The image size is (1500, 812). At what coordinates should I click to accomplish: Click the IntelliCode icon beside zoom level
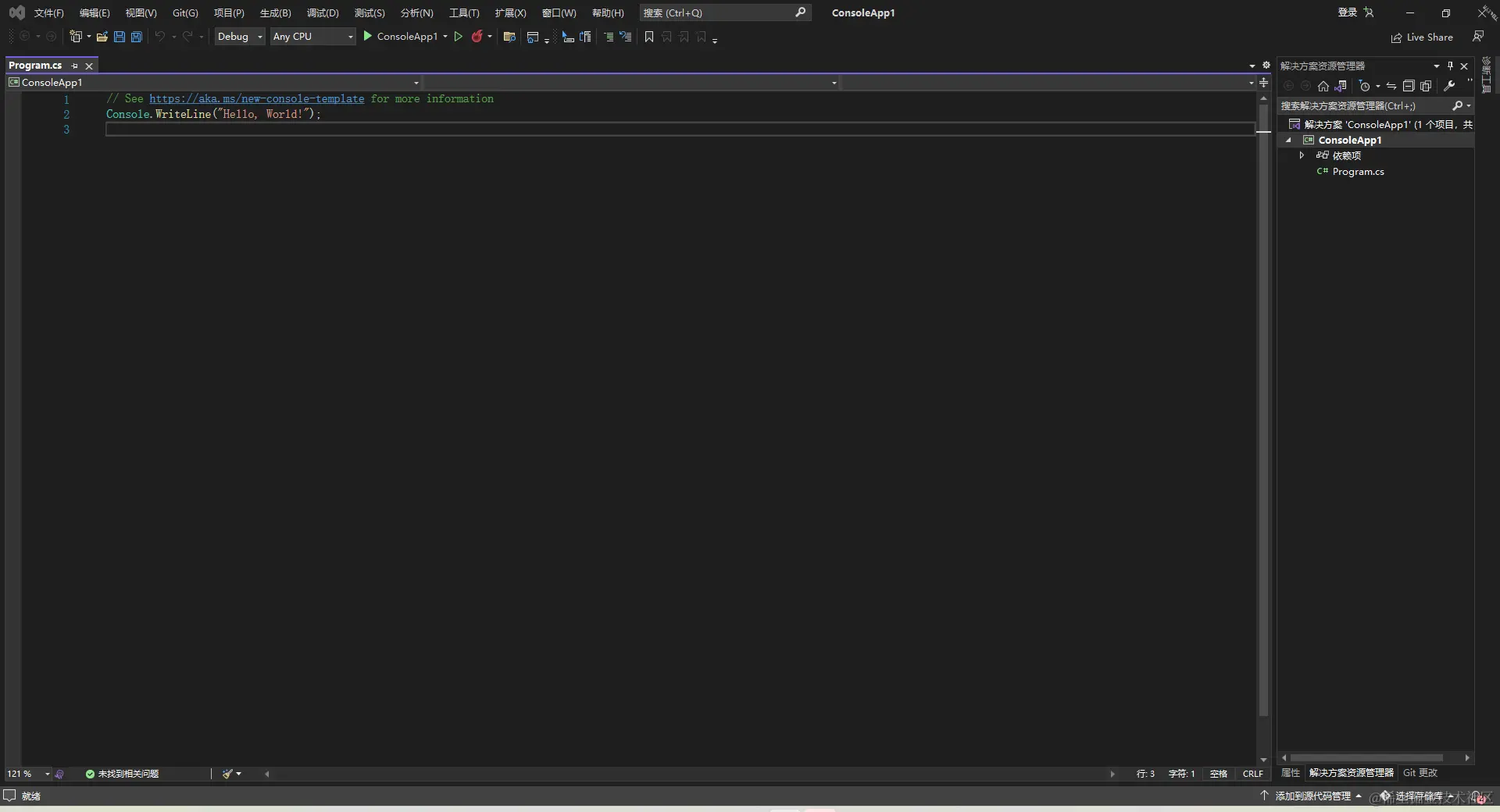click(x=59, y=774)
